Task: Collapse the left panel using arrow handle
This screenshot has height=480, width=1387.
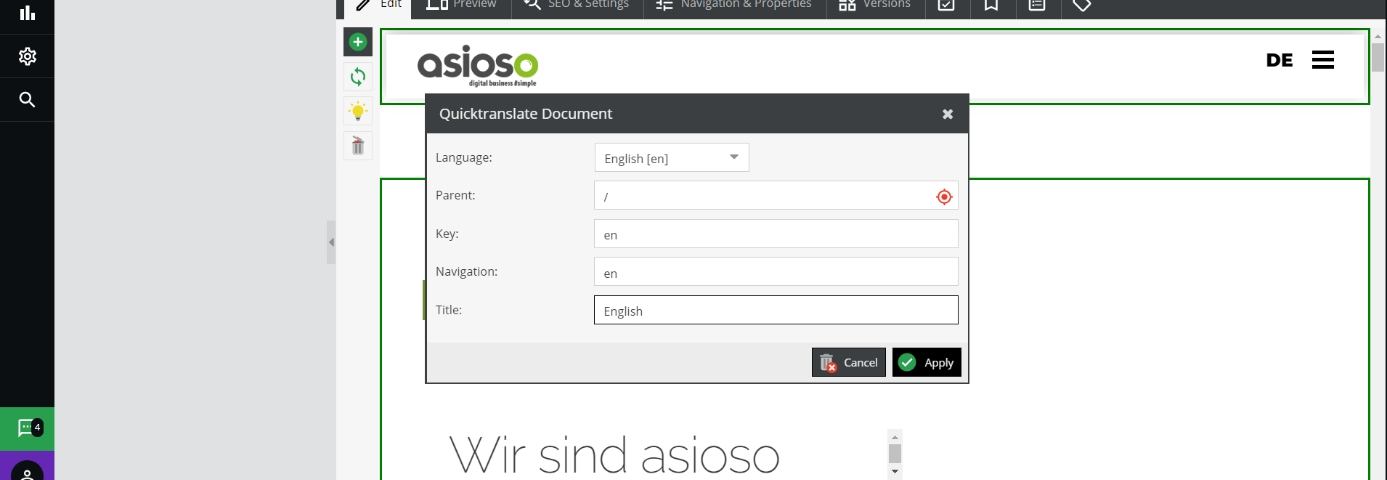Action: pyautogui.click(x=331, y=242)
